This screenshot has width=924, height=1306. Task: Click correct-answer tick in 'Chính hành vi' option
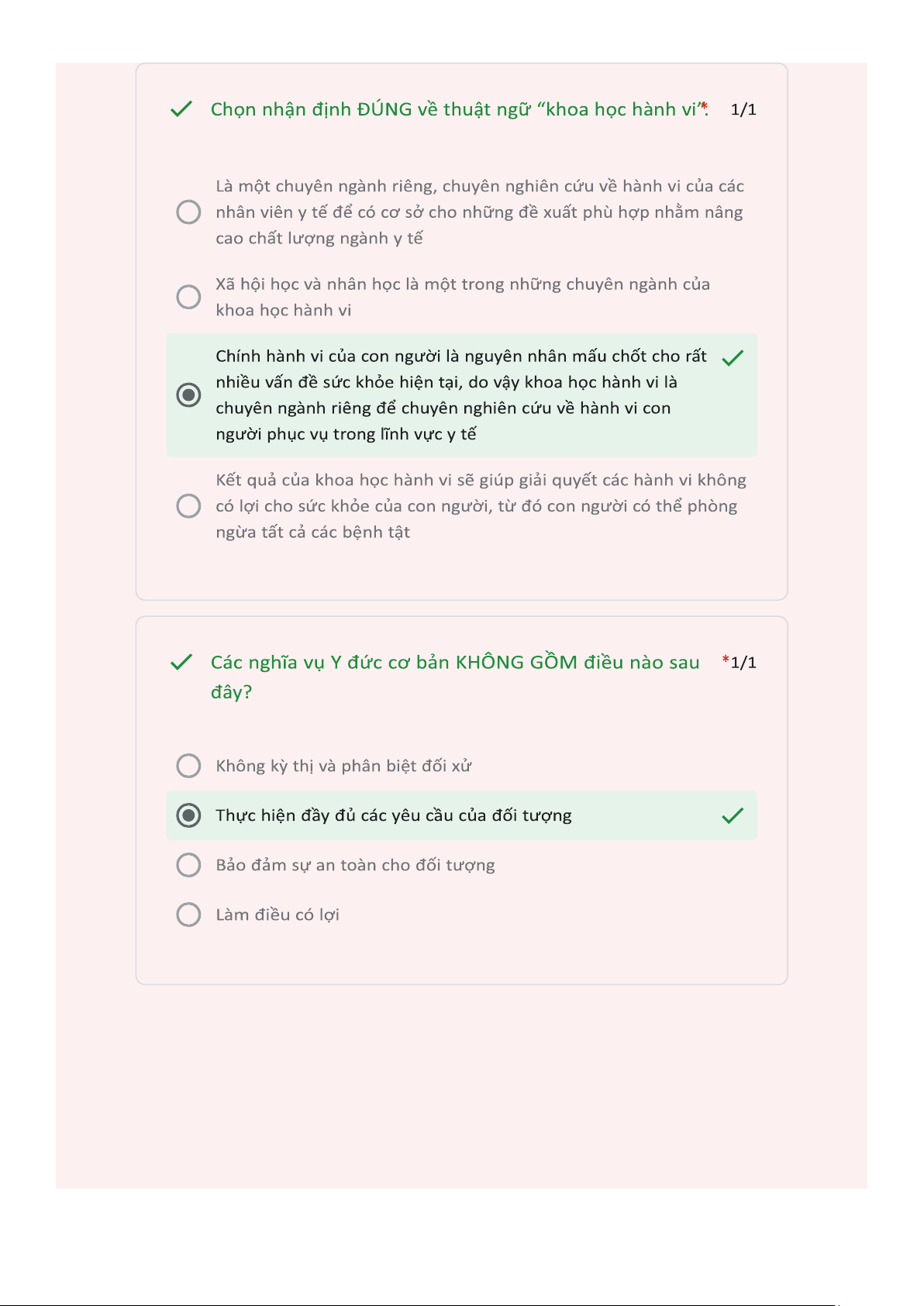pos(733,357)
